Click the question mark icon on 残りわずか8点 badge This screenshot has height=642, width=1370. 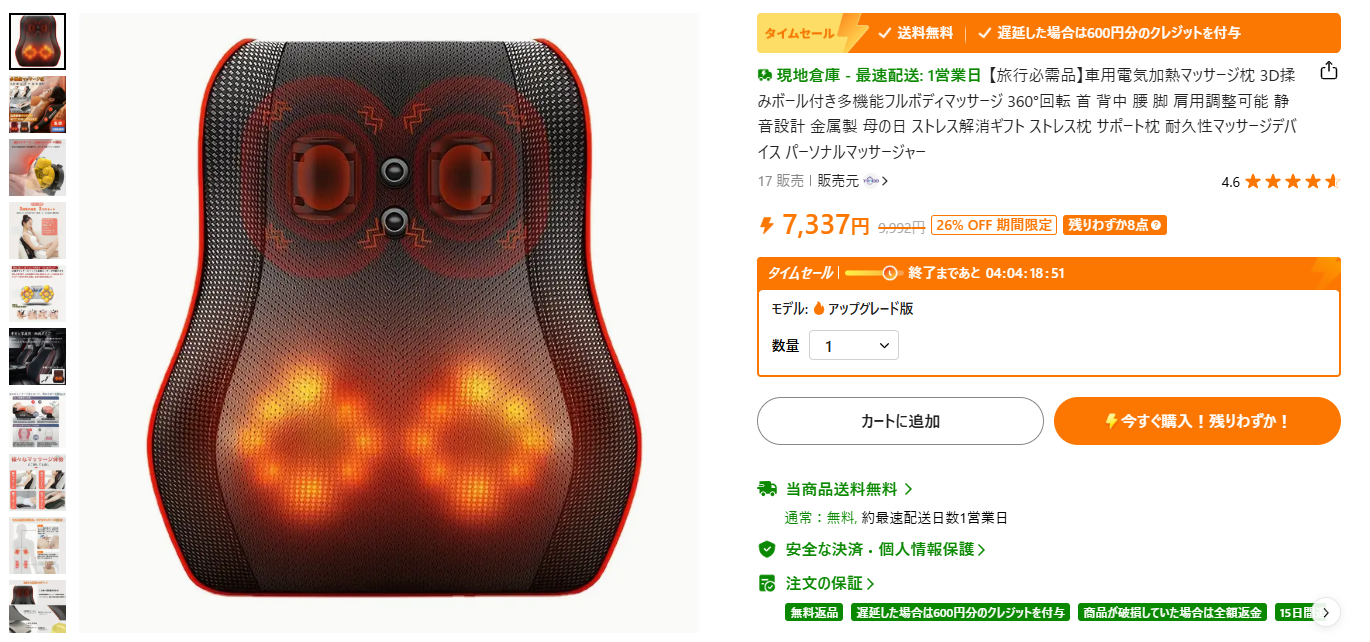point(1157,226)
